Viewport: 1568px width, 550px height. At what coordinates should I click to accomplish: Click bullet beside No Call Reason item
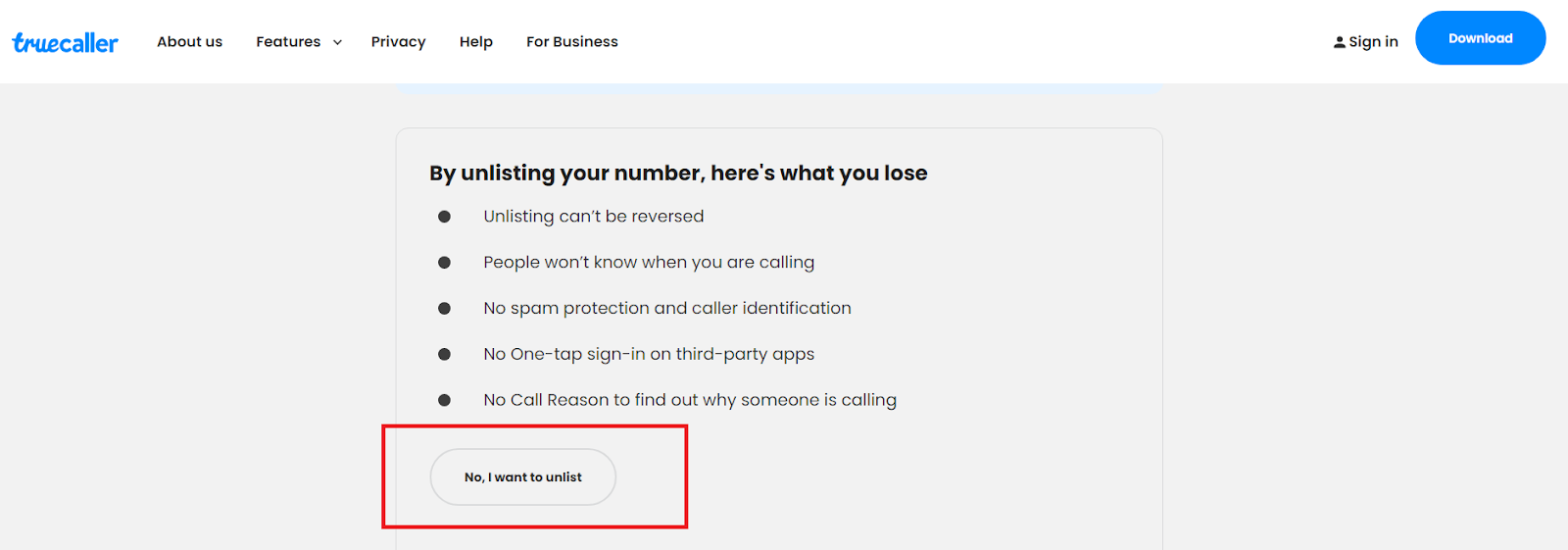[x=444, y=400]
